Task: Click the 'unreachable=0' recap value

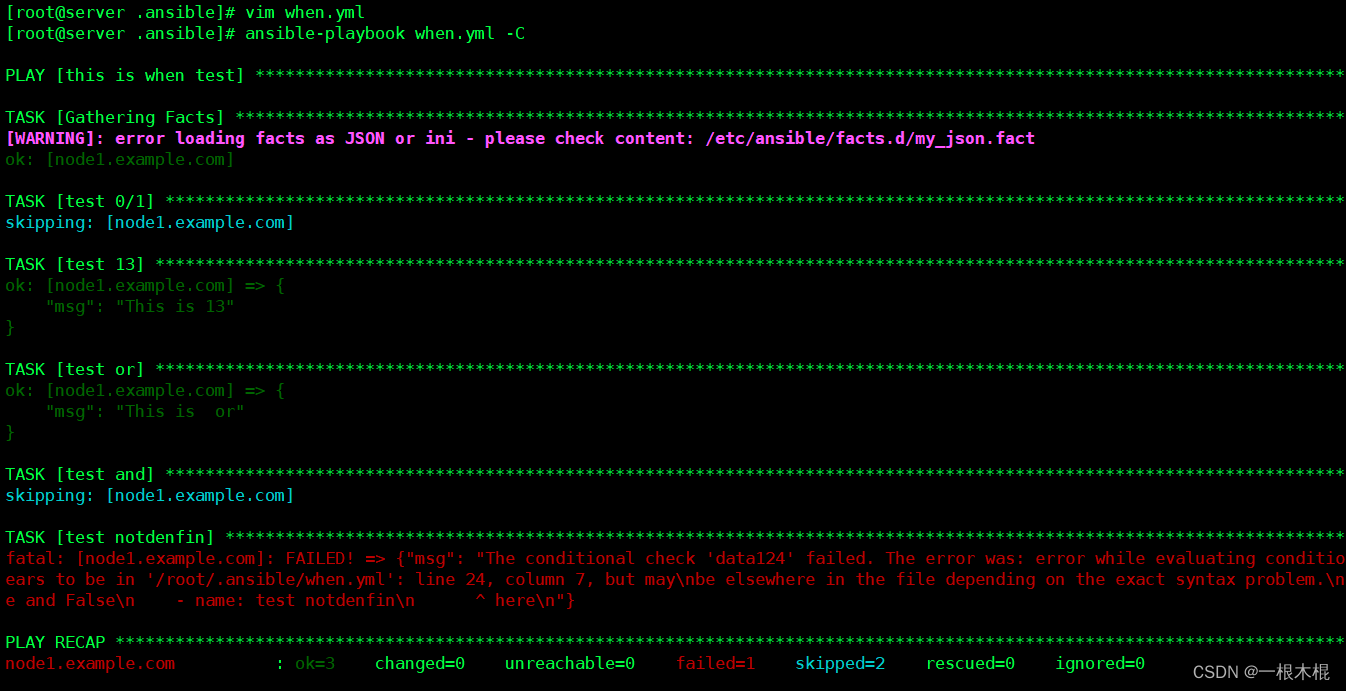Action: point(570,663)
